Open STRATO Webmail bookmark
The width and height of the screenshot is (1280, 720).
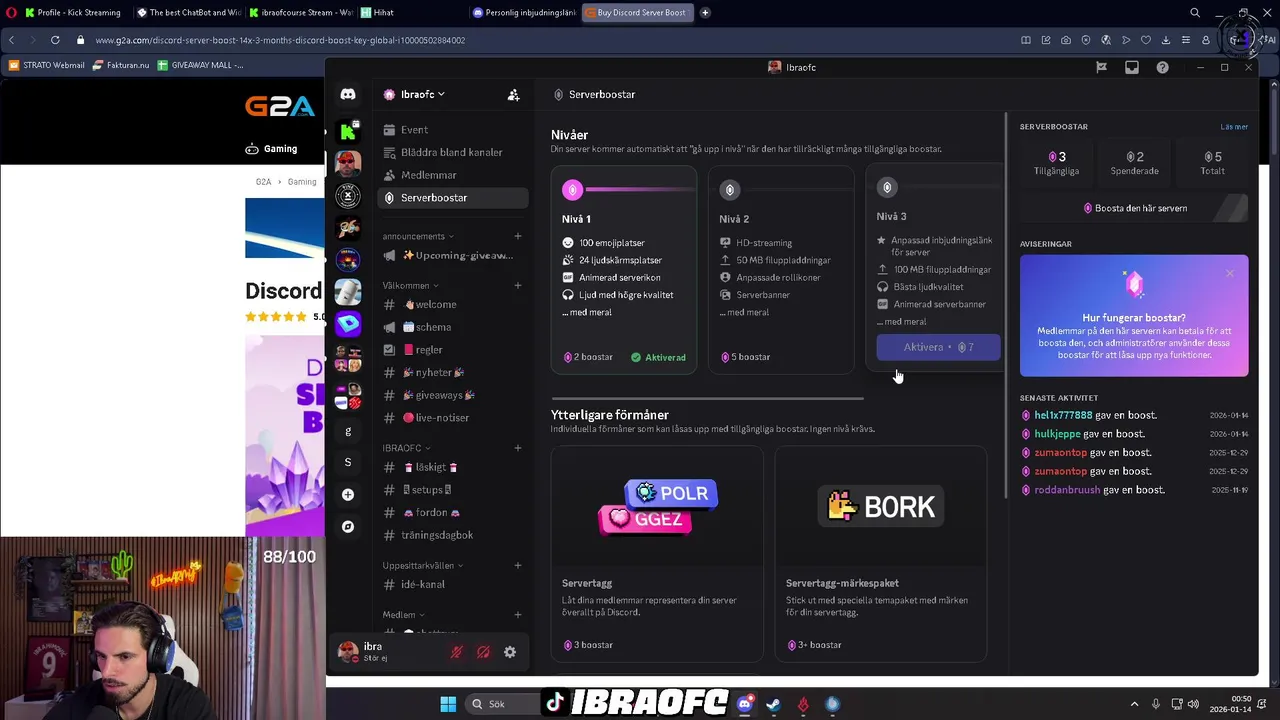click(47, 65)
